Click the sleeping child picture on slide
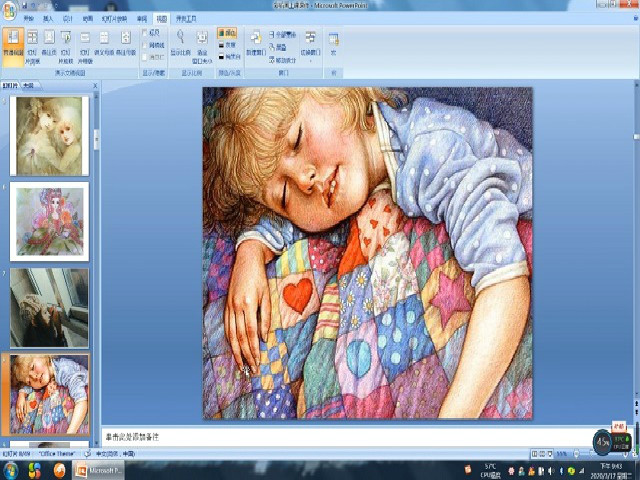Screen dimensions: 640x480 pyautogui.click(x=367, y=253)
